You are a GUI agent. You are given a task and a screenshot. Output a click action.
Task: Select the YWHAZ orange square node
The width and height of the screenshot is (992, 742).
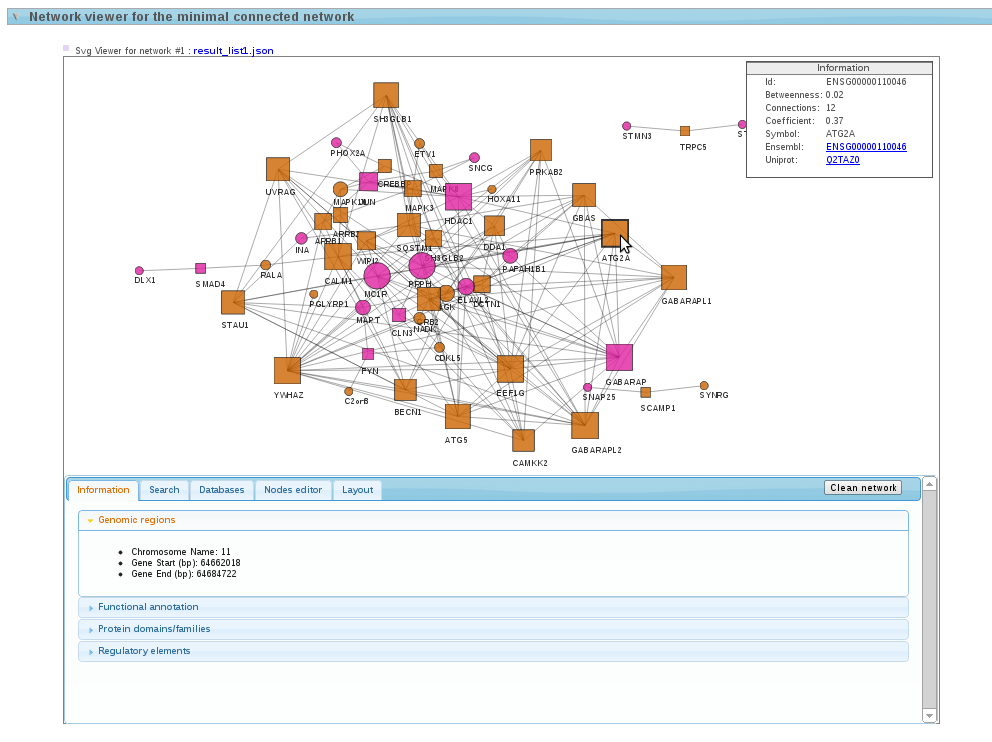point(287,370)
